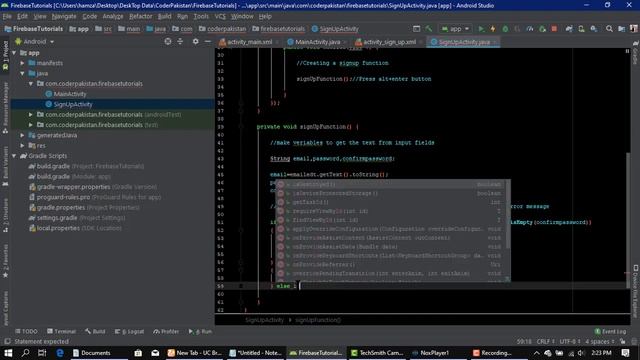Screen dimensions: 640x360
Task: Stop the app with red square icon
Action: [x=554, y=29]
